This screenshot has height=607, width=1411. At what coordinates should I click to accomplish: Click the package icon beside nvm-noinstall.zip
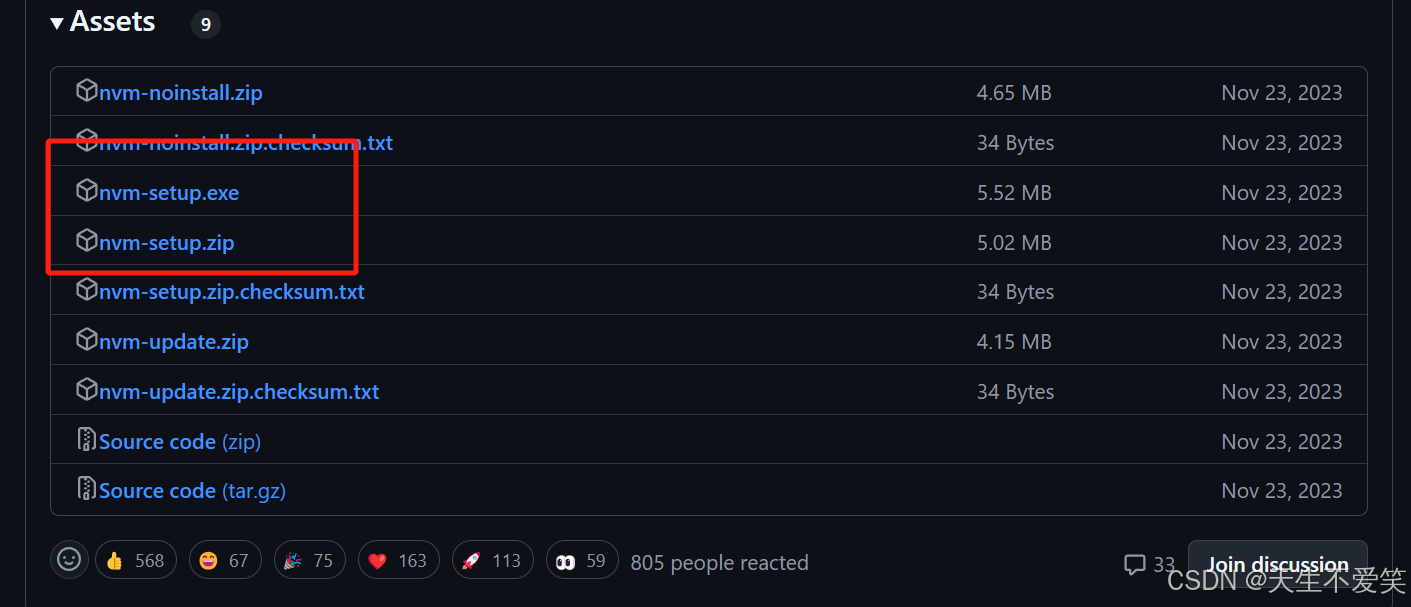(87, 91)
